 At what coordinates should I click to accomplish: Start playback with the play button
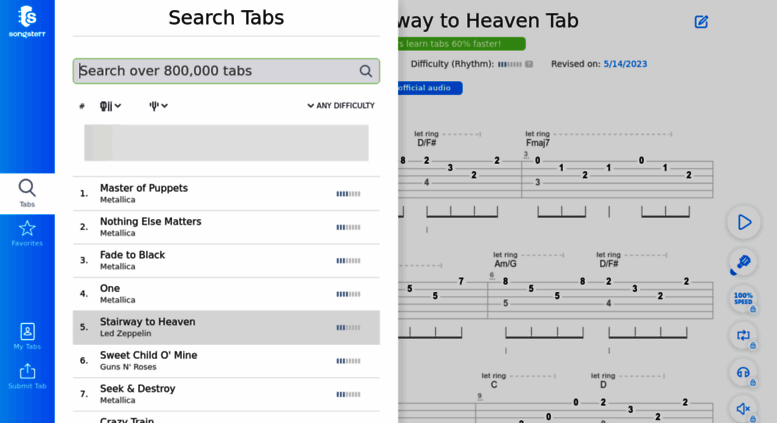tap(743, 222)
